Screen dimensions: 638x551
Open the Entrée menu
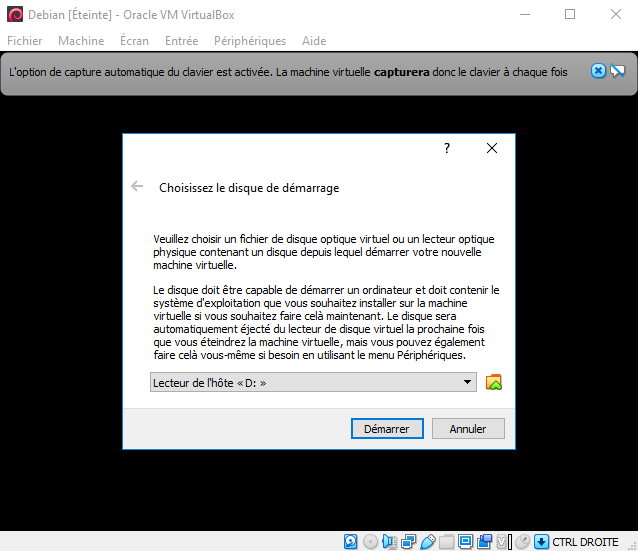tap(181, 41)
